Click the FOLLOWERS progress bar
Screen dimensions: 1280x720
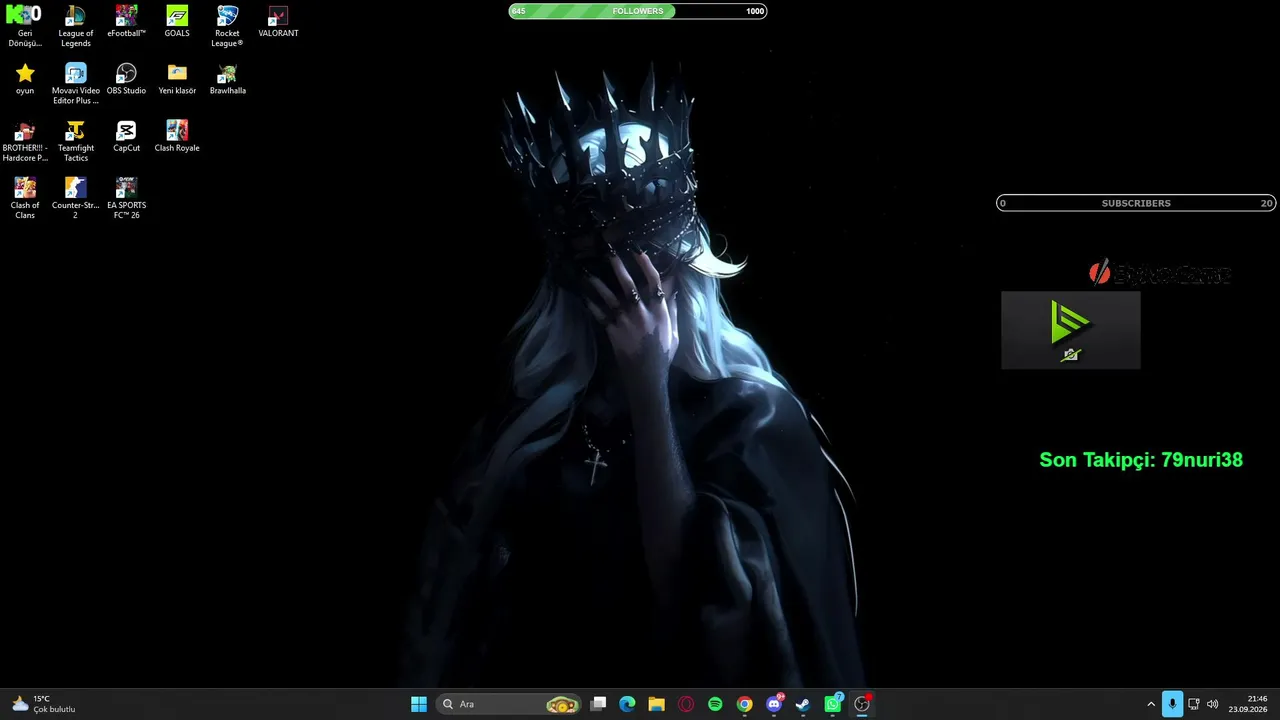pyautogui.click(x=638, y=11)
